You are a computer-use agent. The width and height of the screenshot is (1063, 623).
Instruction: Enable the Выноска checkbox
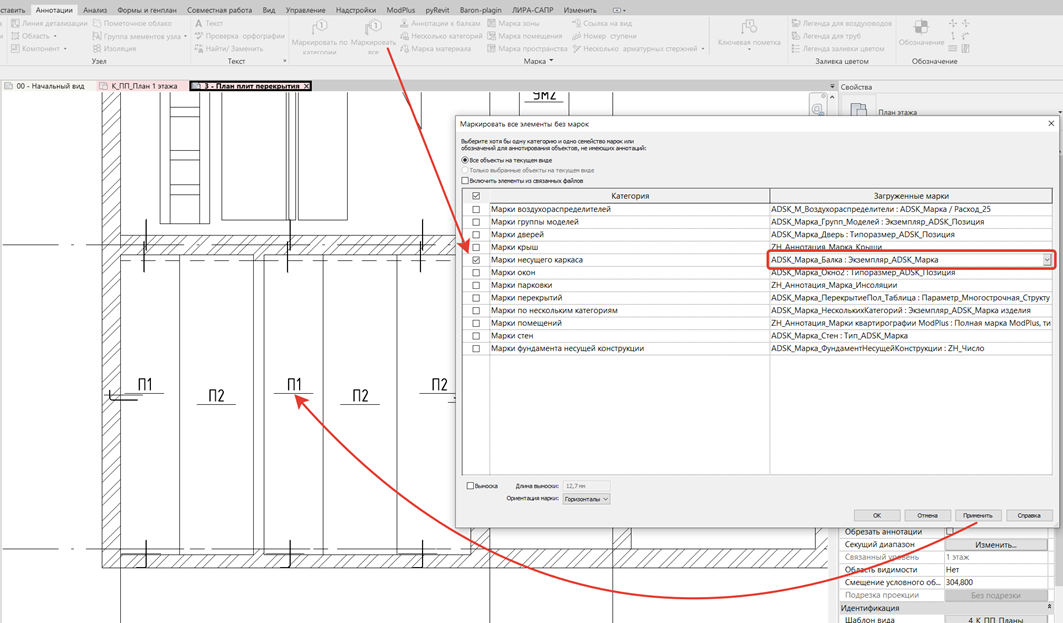470,485
